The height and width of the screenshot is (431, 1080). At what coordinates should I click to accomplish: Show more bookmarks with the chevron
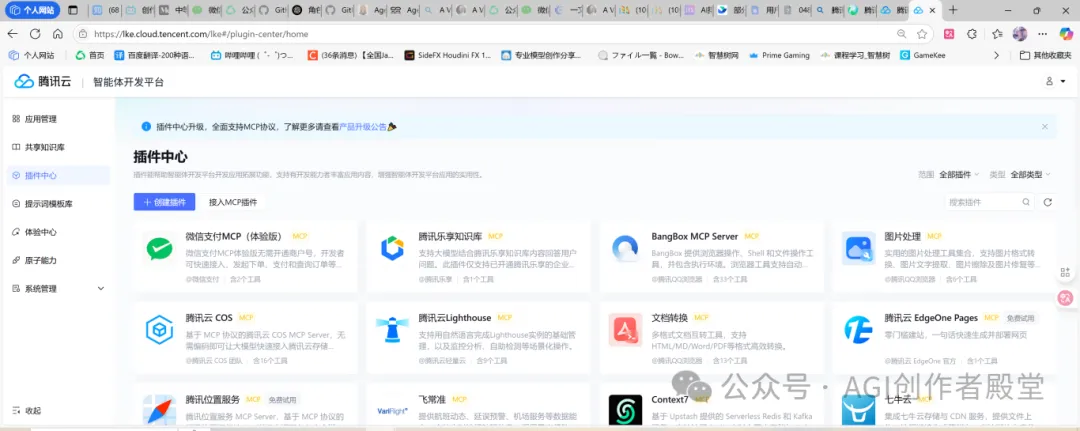click(996, 55)
